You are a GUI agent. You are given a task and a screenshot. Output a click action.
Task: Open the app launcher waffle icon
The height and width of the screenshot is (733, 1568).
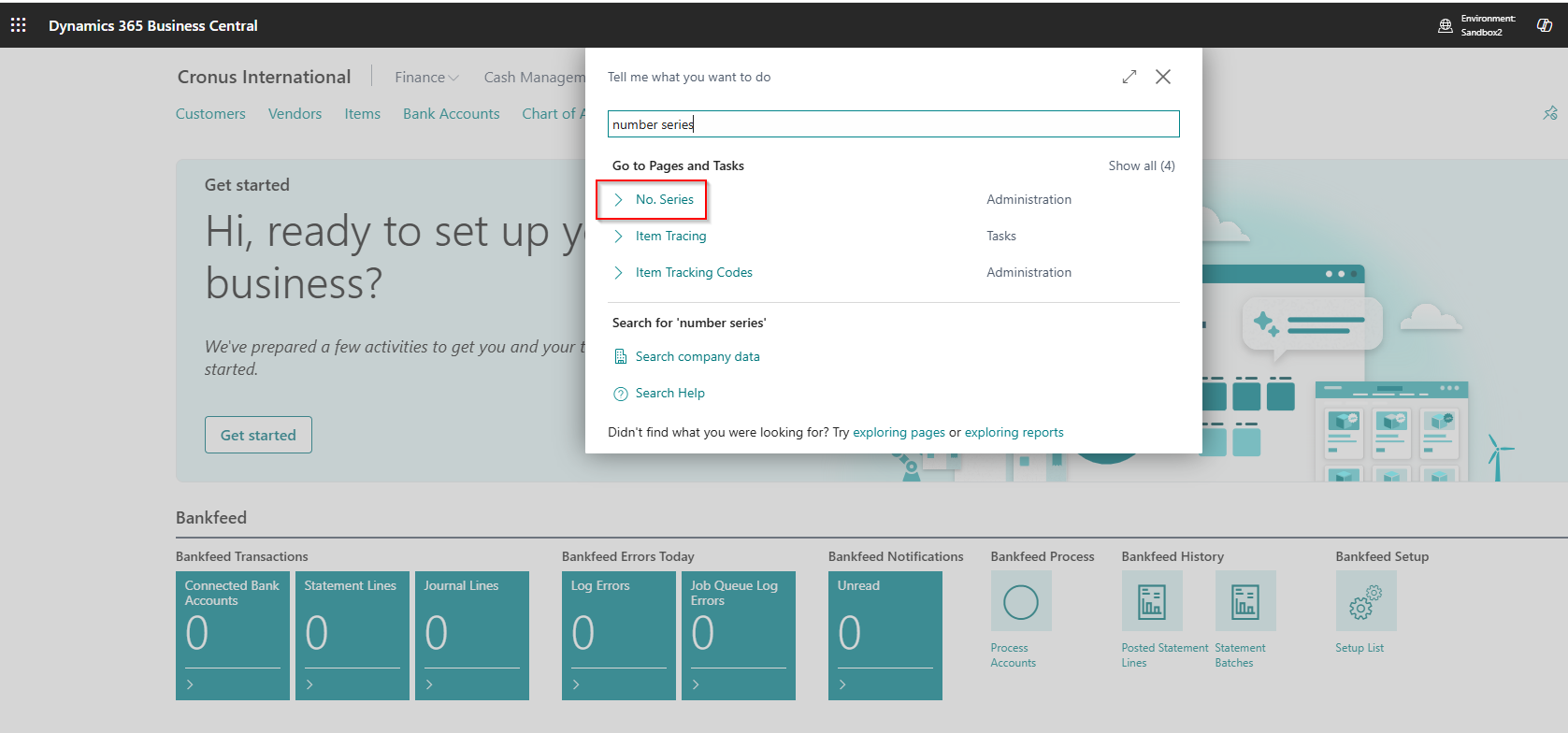19,25
